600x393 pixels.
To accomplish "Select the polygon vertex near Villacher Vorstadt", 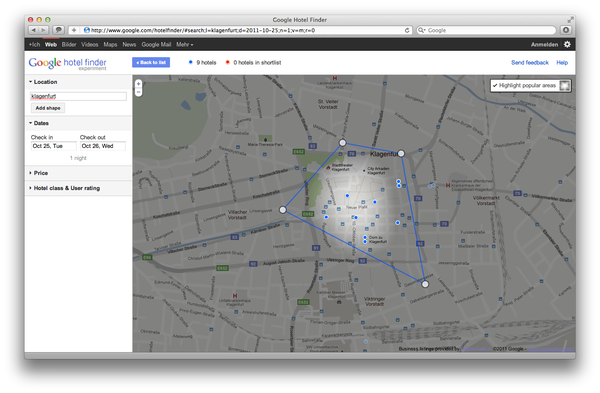I will [x=282, y=210].
